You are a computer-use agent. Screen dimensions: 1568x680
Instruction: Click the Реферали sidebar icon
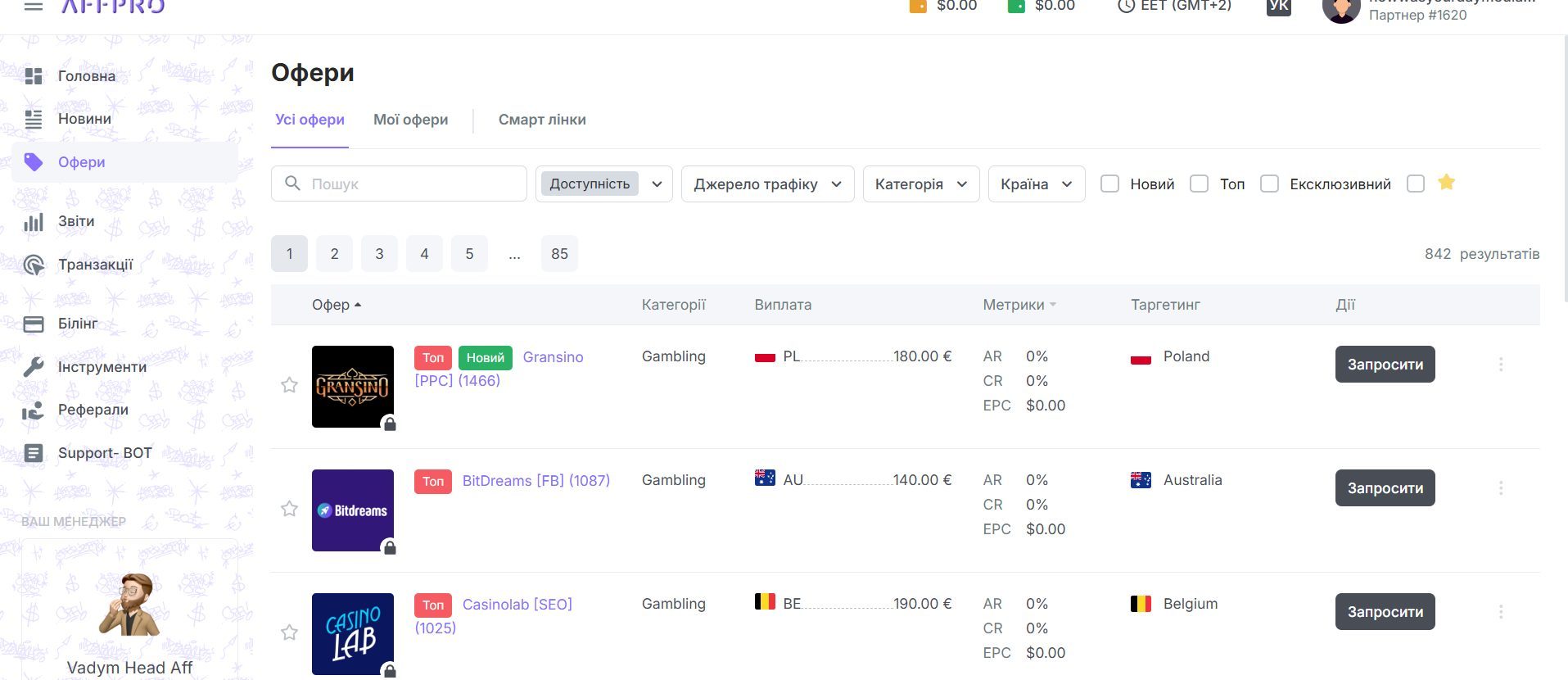click(34, 410)
